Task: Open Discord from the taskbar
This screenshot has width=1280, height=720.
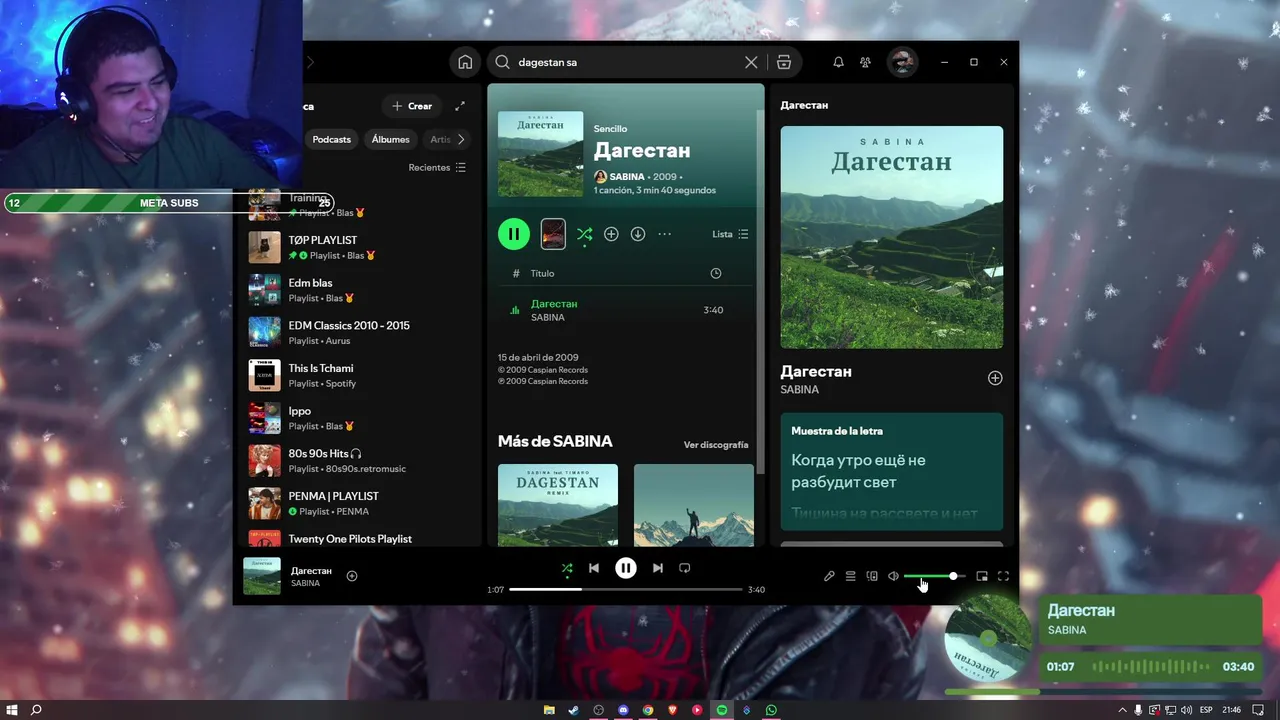Action: [623, 710]
